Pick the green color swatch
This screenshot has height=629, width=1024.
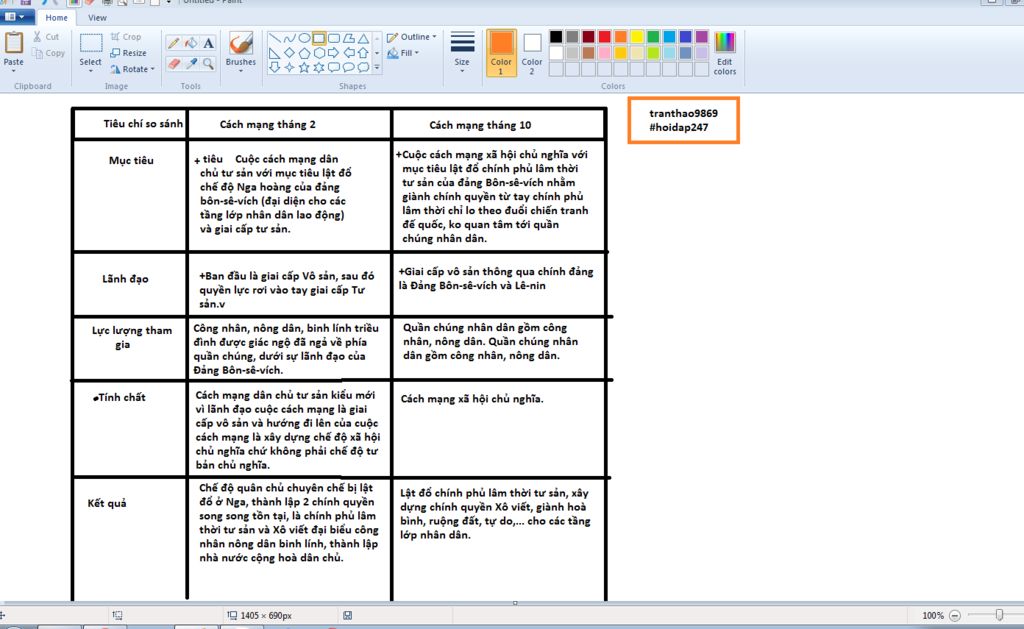pos(653,37)
